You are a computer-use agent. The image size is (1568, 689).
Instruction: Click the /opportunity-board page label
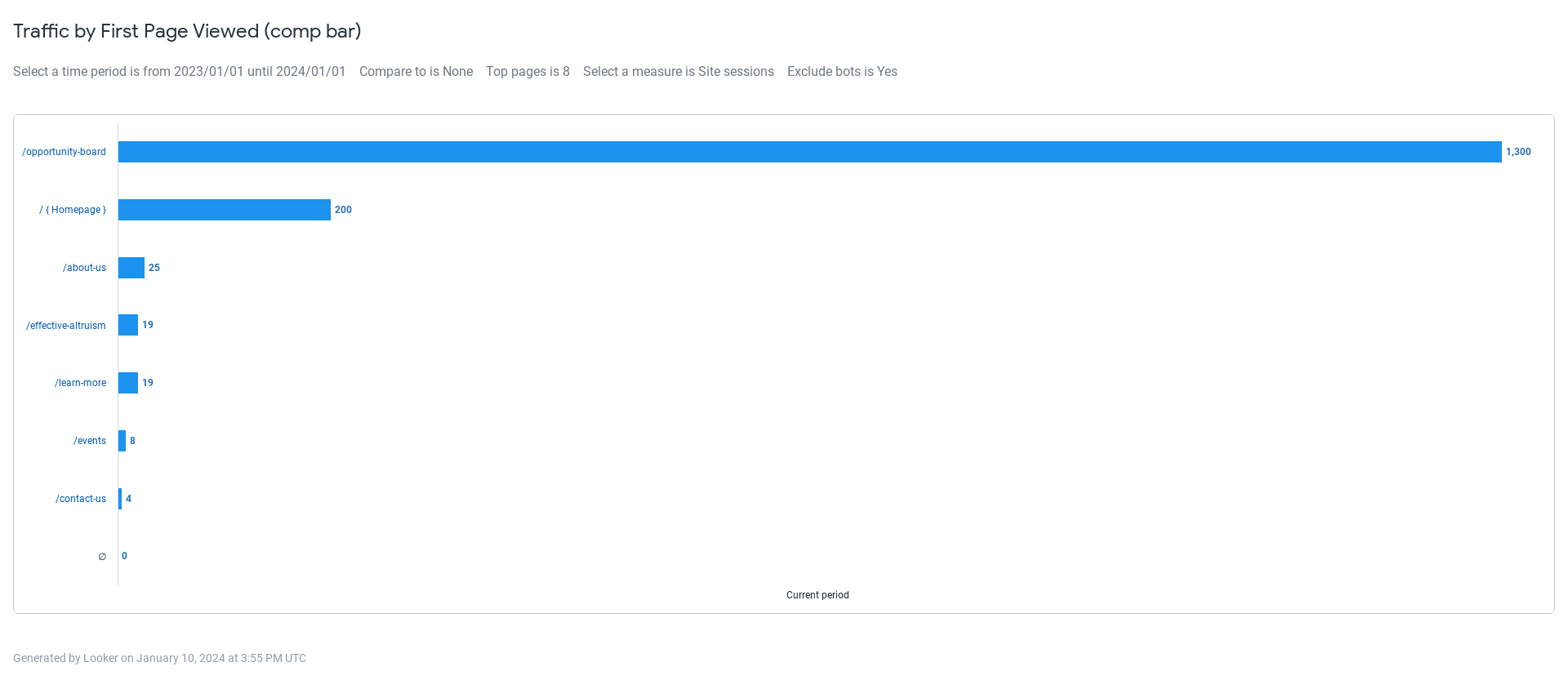coord(64,152)
